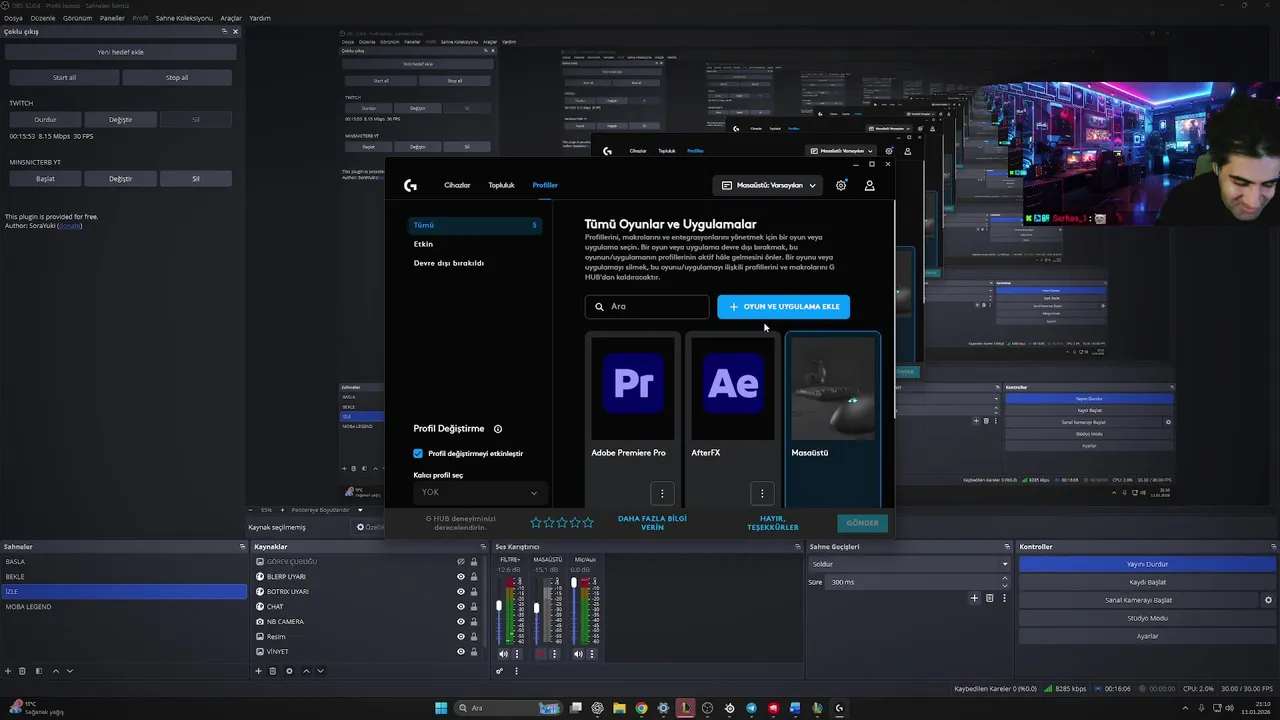Open Sahne Koleksiyonu menu
This screenshot has height=720, width=1280.
(184, 18)
